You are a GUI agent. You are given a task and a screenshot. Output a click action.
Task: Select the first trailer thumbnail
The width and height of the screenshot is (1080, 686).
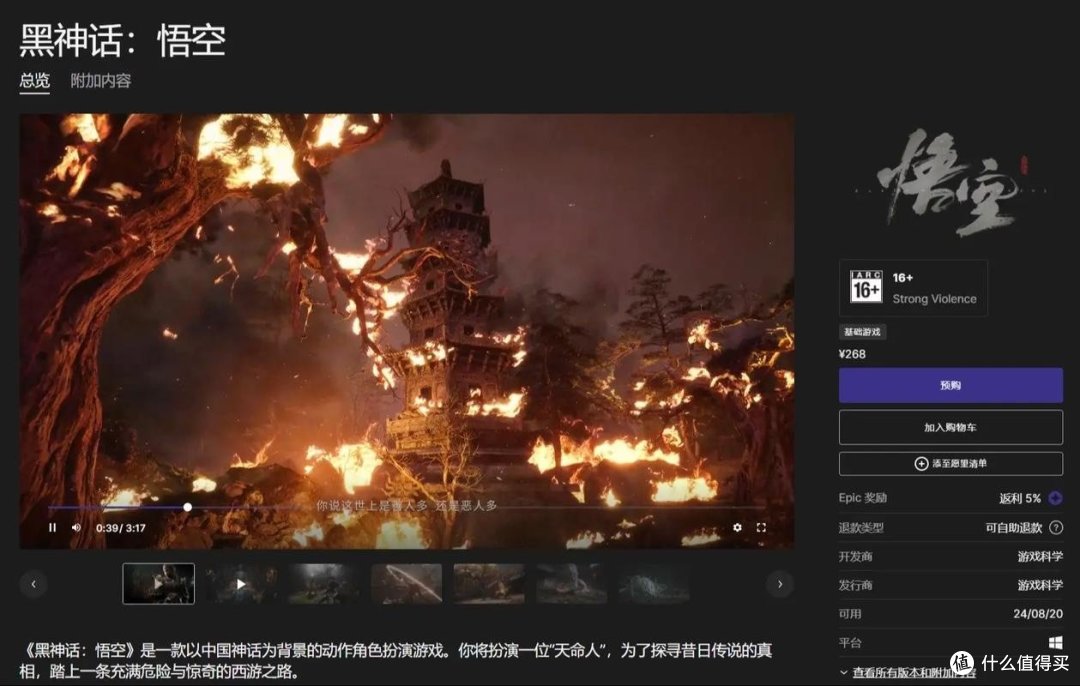[x=158, y=583]
